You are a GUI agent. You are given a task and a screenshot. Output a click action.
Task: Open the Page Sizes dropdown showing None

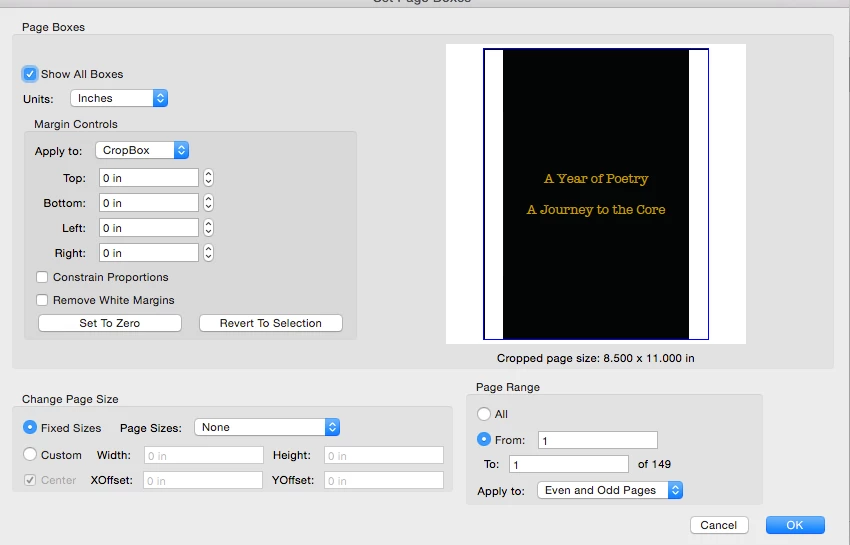[x=267, y=427]
